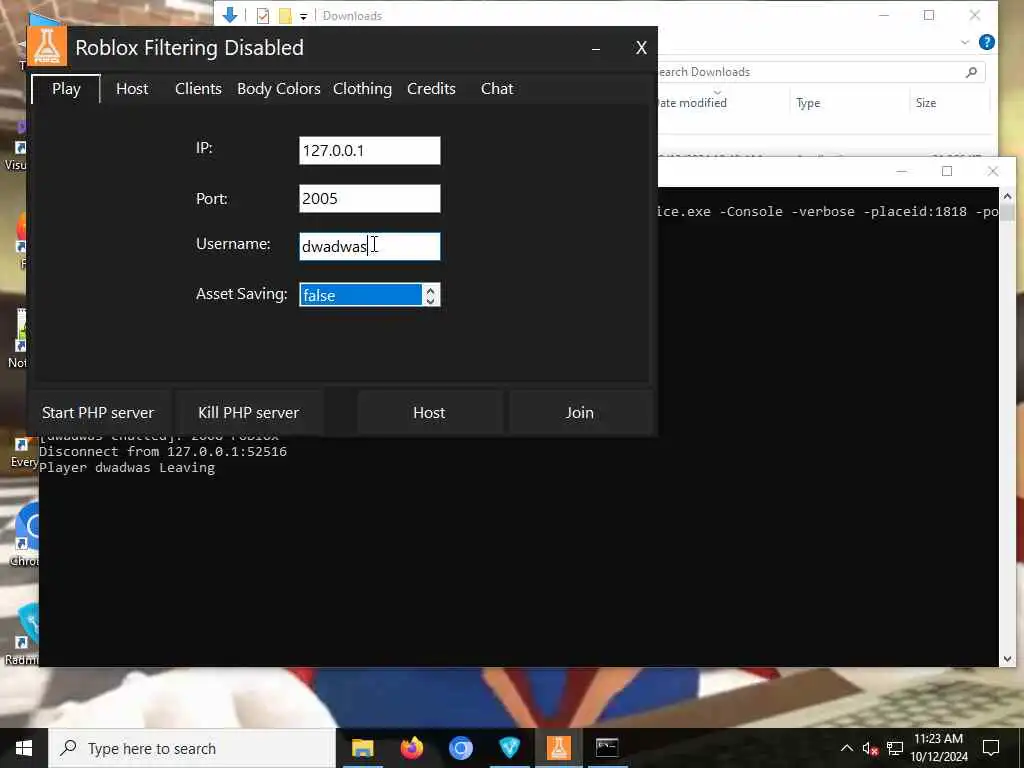Click console scrollbar down arrow
The width and height of the screenshot is (1024, 768).
[1006, 659]
